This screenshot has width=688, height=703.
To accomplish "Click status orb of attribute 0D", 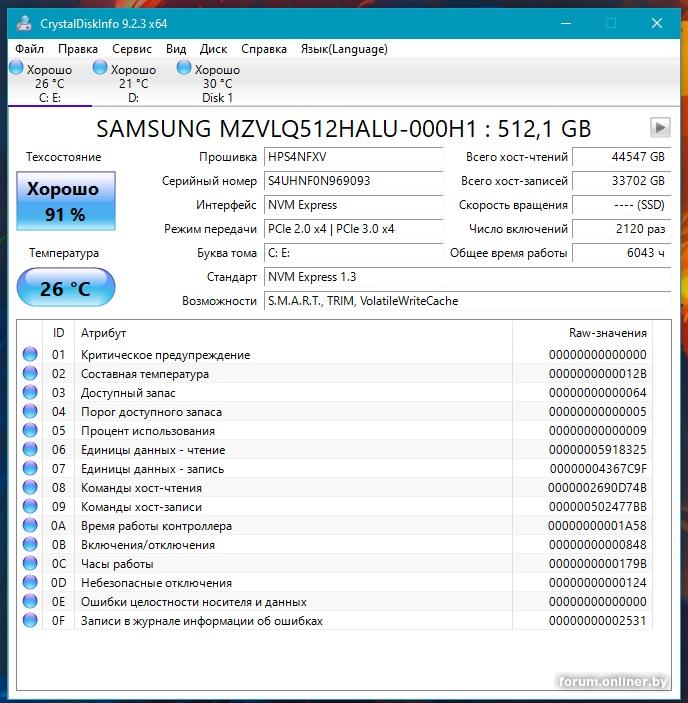I will pyautogui.click(x=30, y=582).
